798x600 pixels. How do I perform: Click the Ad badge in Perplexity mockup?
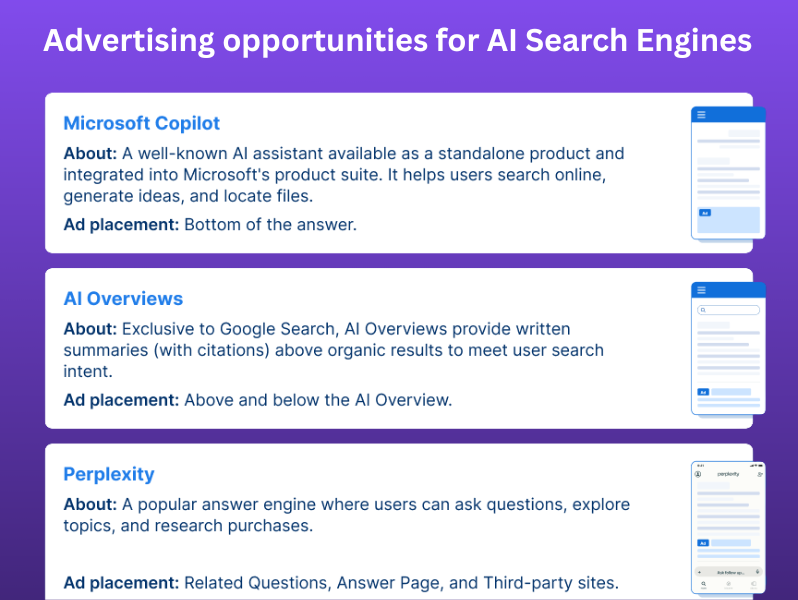[704, 543]
